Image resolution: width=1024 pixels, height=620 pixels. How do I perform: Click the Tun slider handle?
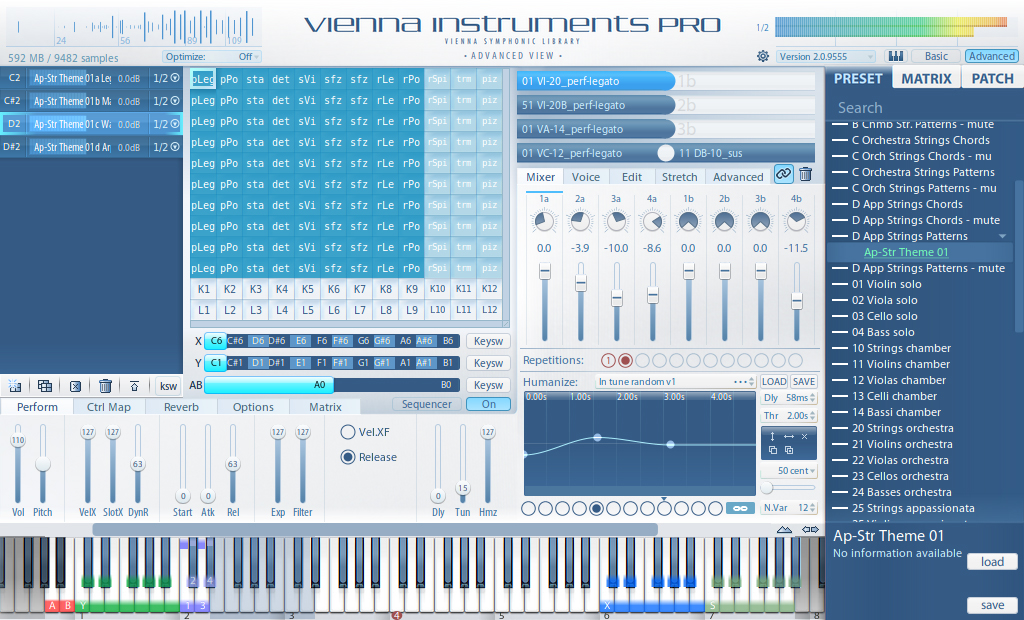462,488
